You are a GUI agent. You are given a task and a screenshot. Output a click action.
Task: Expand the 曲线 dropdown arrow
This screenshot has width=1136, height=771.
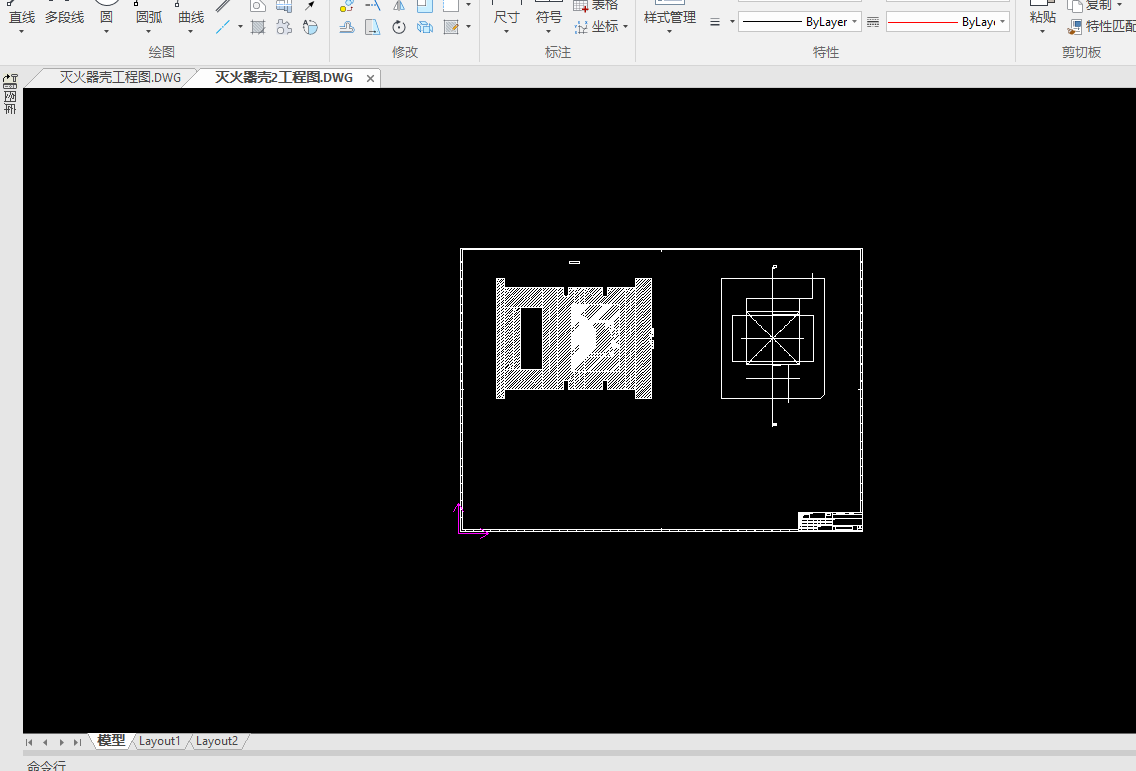tap(191, 32)
